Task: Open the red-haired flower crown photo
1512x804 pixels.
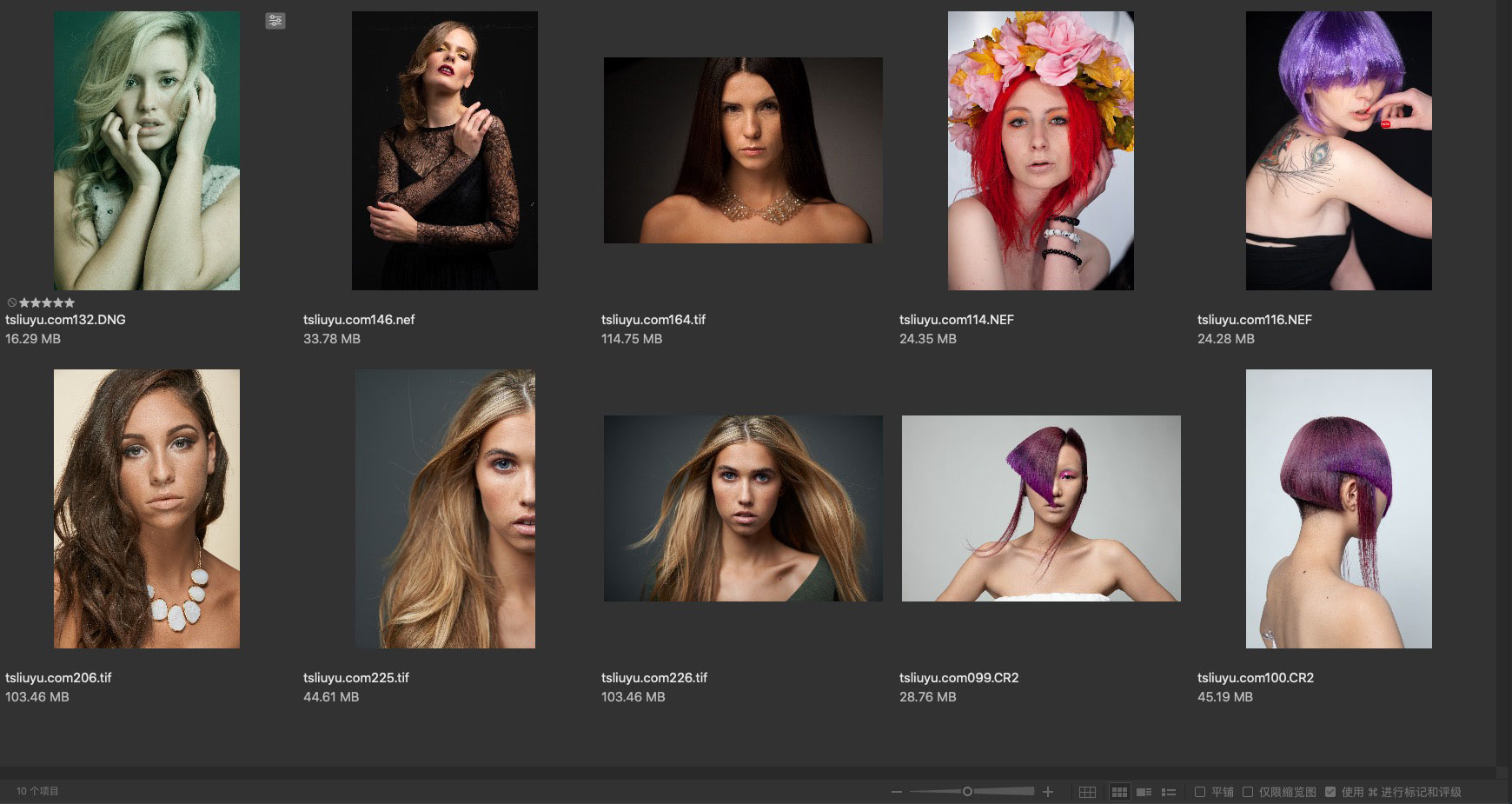Action: tap(1040, 150)
